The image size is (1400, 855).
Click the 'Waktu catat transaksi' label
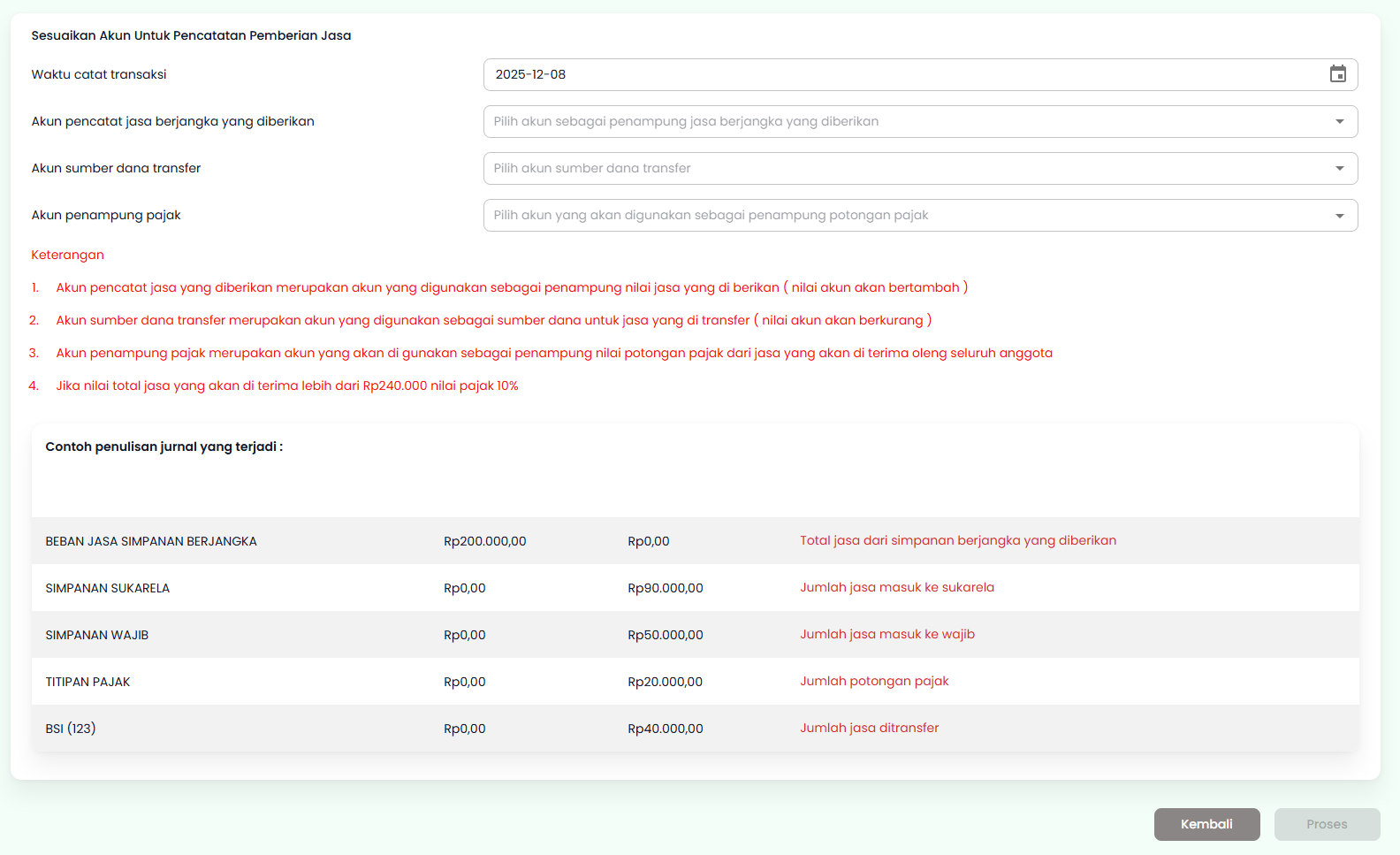point(99,74)
